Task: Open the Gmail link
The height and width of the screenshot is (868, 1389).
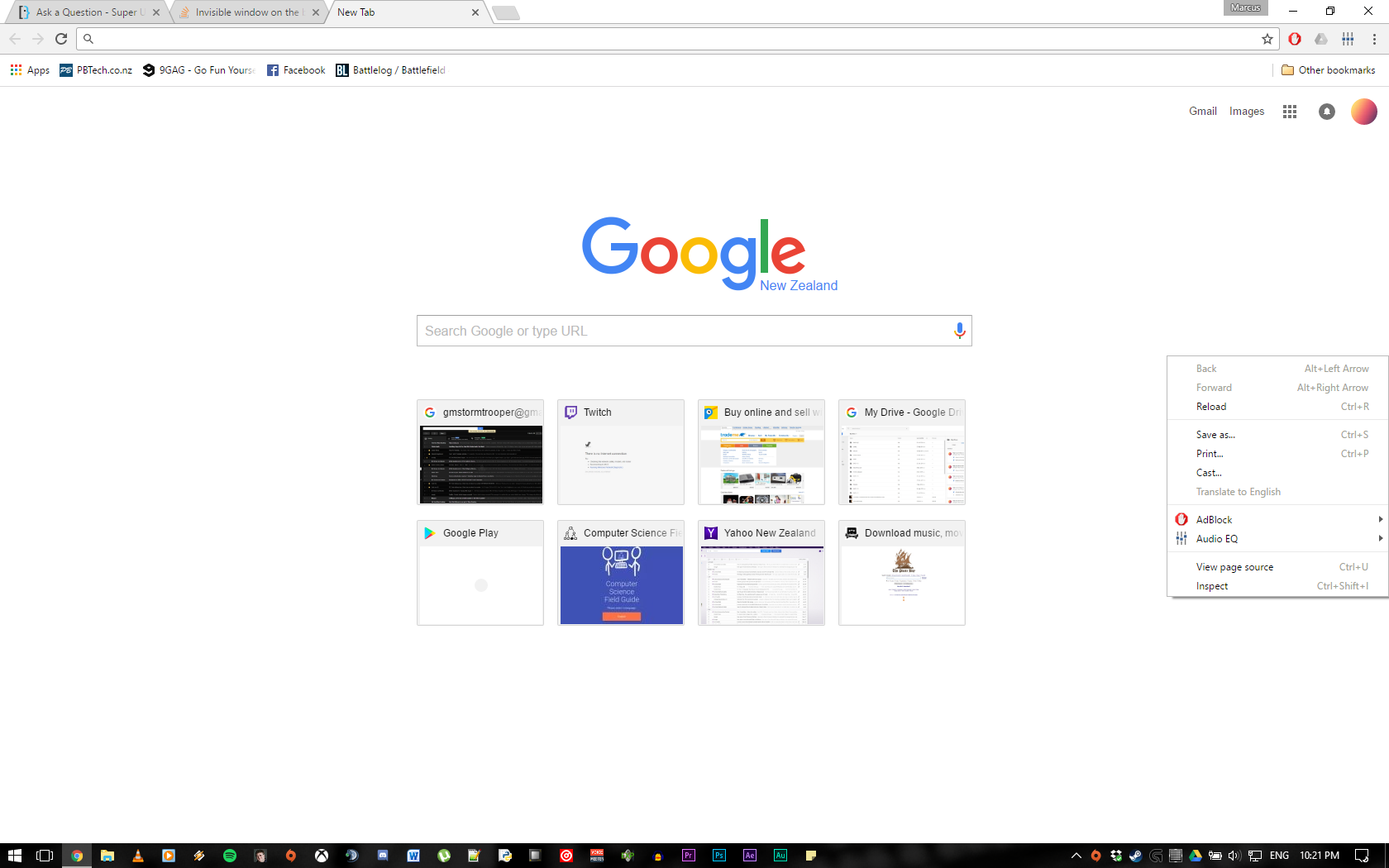Action: point(1202,111)
